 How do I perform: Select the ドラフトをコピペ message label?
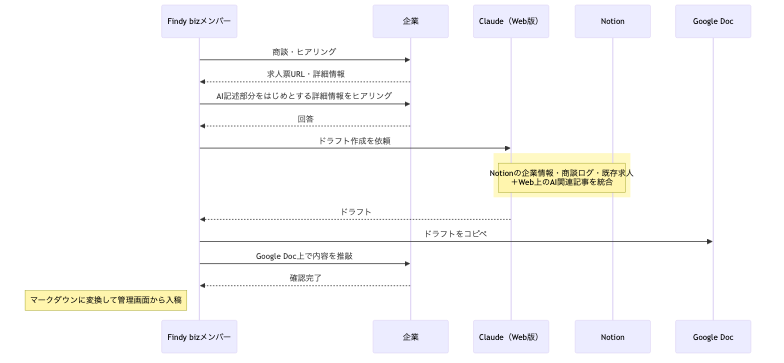coord(456,234)
